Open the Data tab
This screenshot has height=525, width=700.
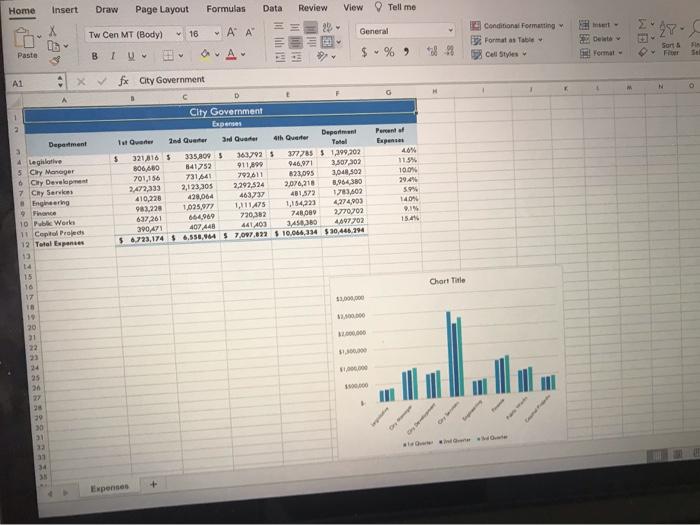click(272, 8)
